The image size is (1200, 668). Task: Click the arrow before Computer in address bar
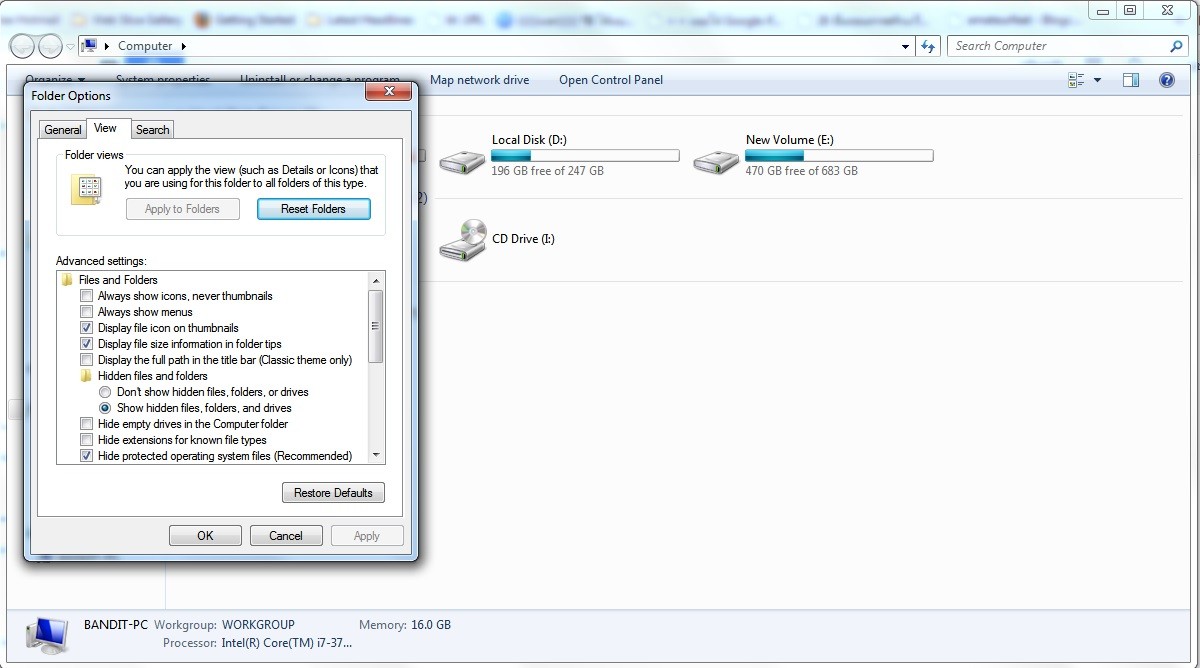[x=106, y=46]
